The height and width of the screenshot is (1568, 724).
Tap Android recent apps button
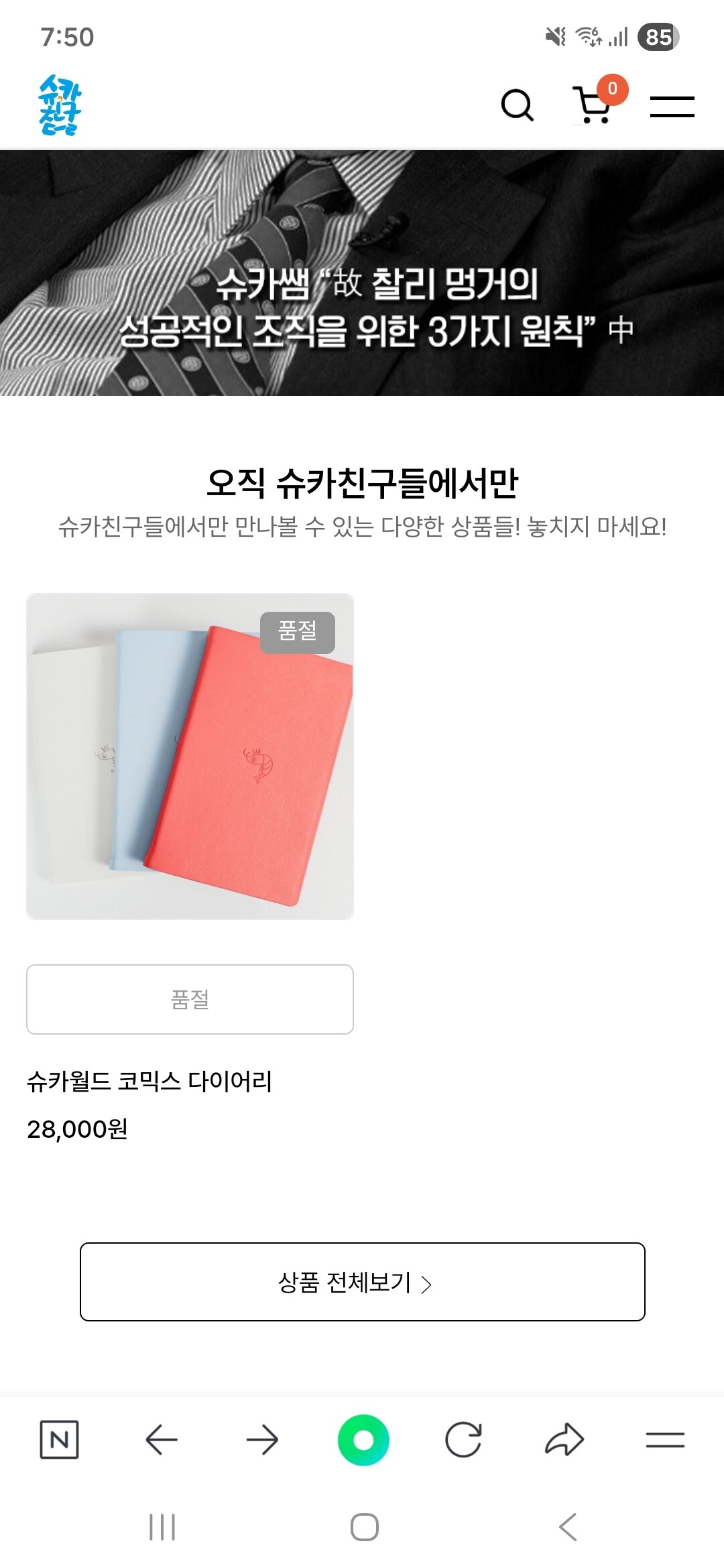click(162, 1527)
